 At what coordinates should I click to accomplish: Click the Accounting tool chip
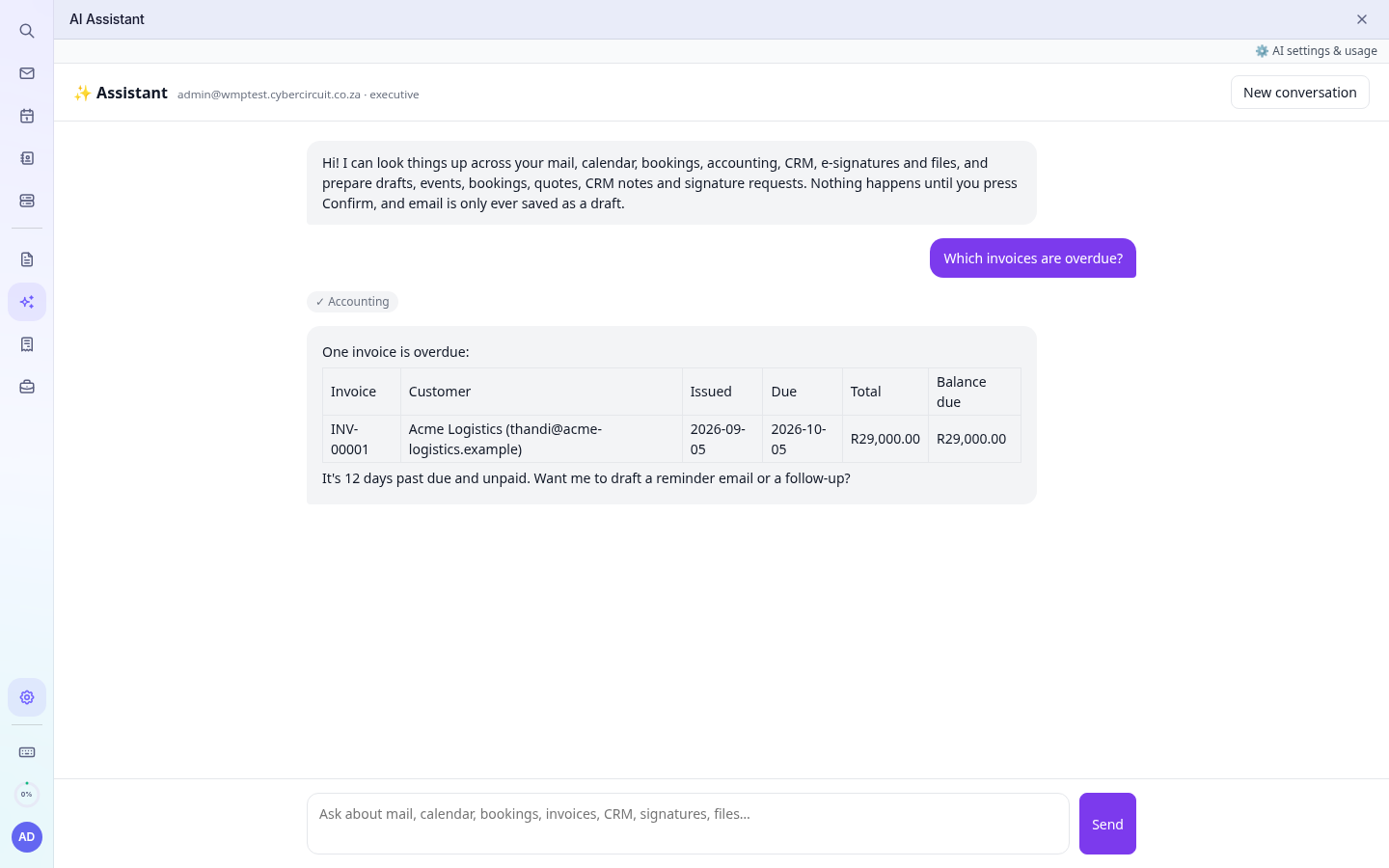[x=352, y=302]
